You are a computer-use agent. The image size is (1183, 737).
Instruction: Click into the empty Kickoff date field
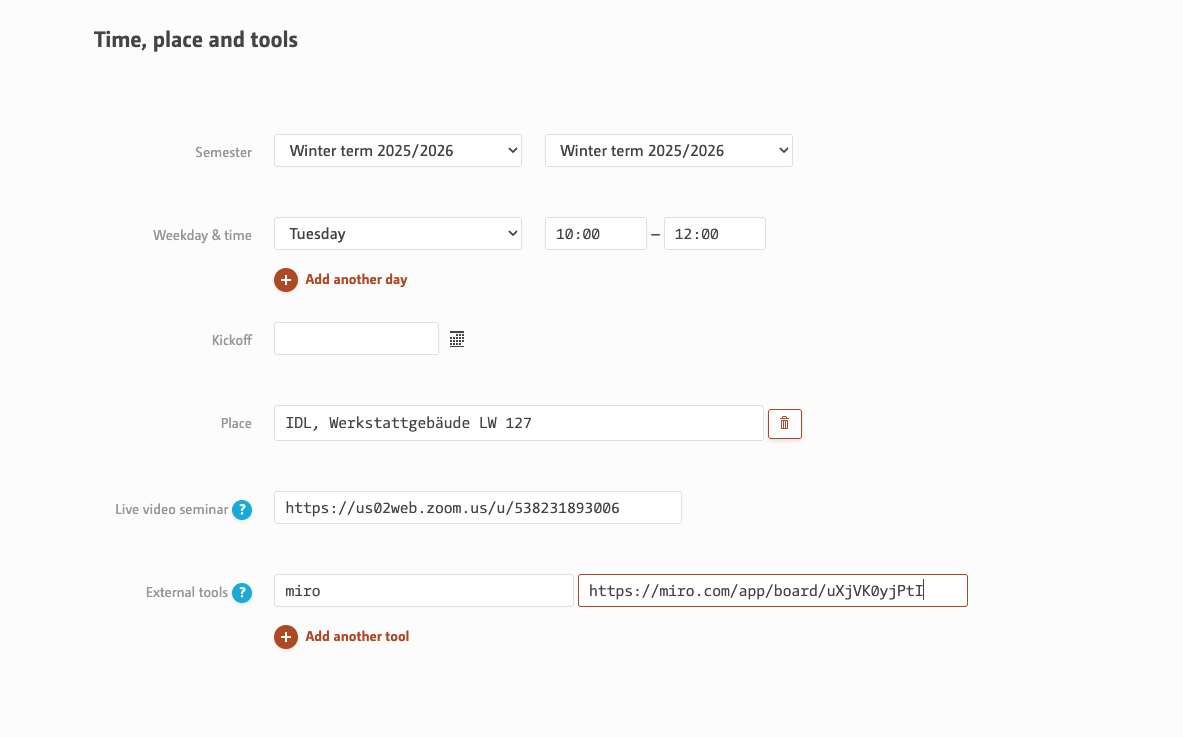point(356,339)
